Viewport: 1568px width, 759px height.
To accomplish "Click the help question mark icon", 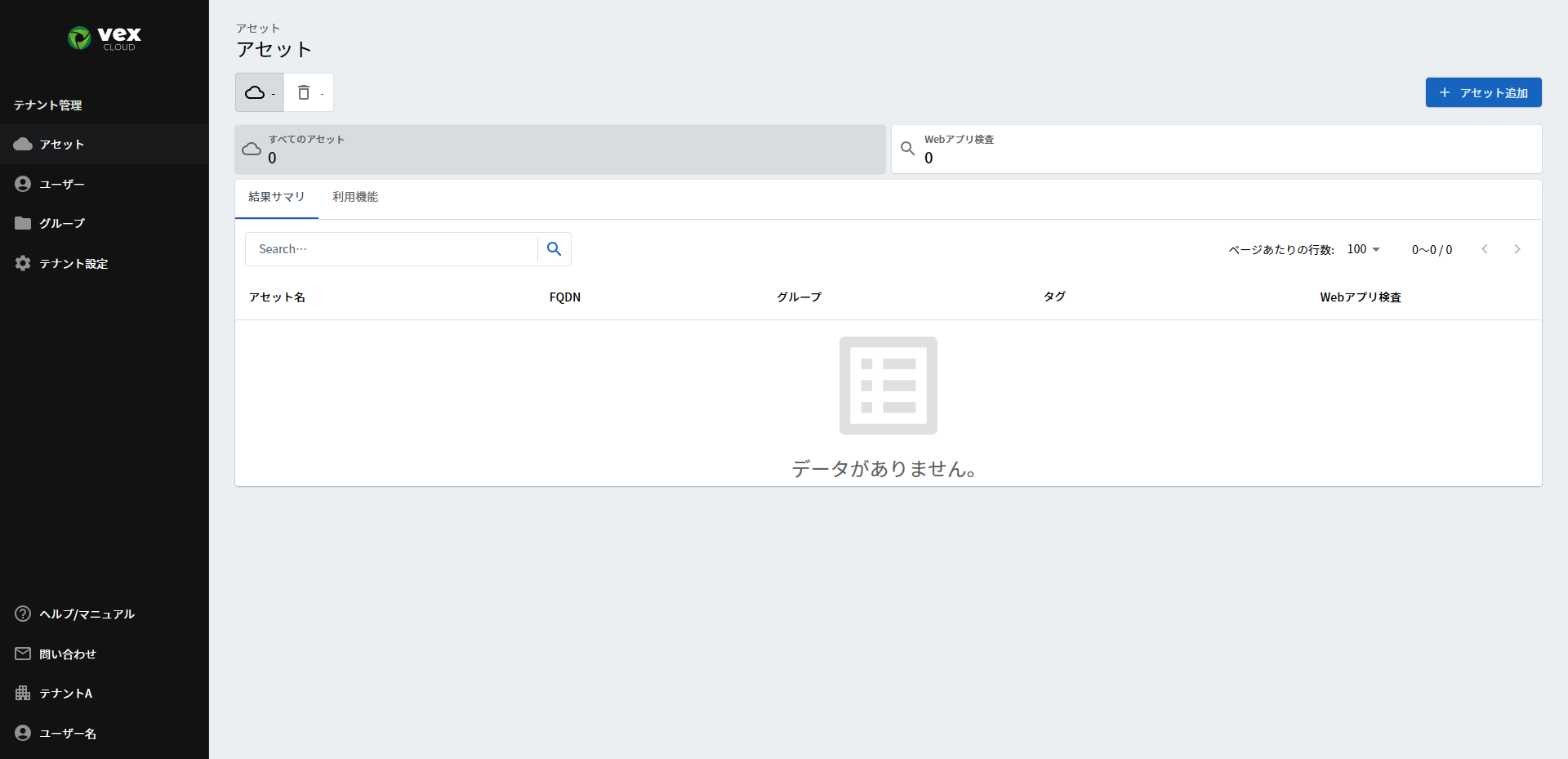I will click(23, 614).
